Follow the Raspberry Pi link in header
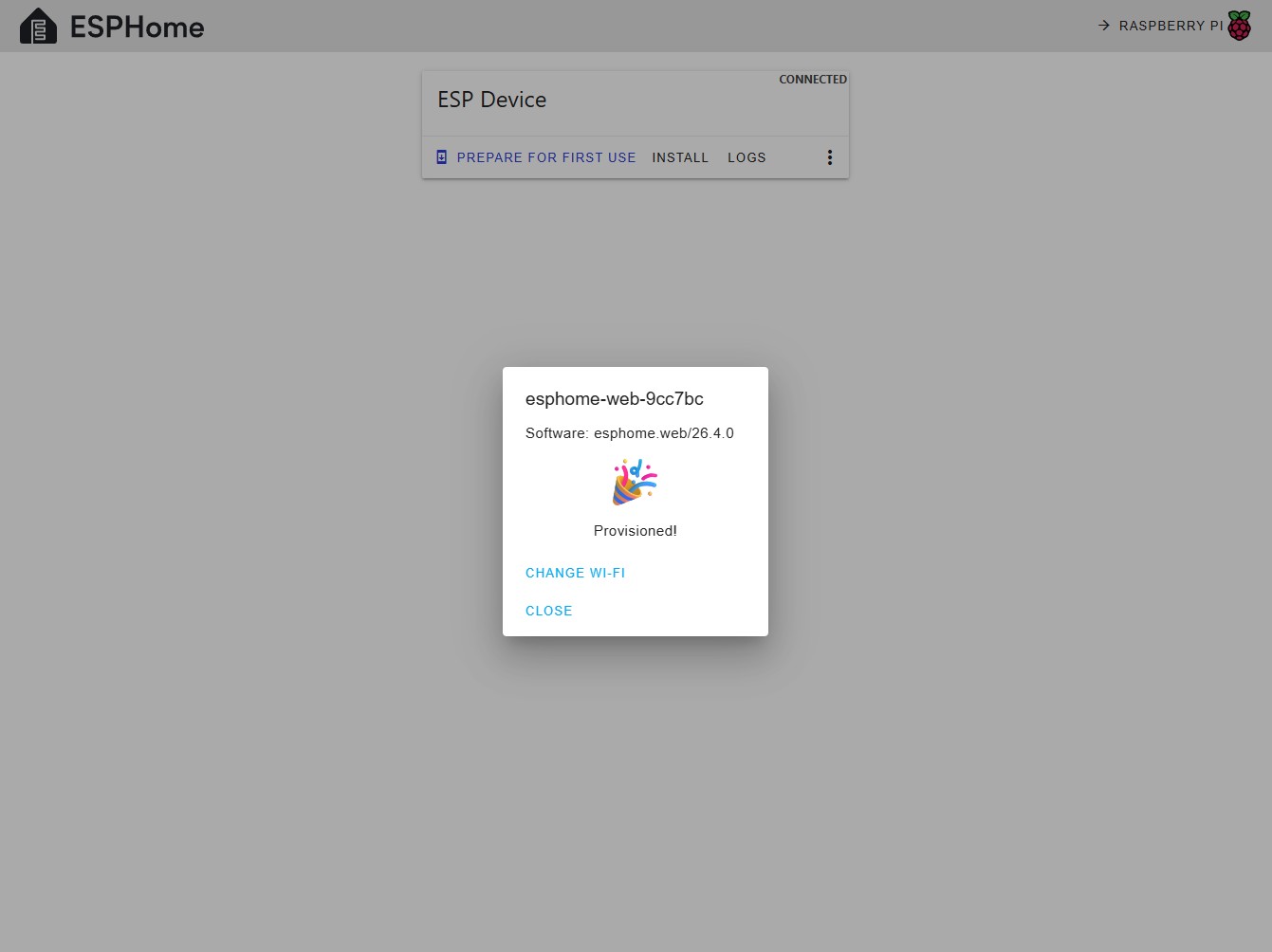The image size is (1272, 952). (x=1174, y=26)
